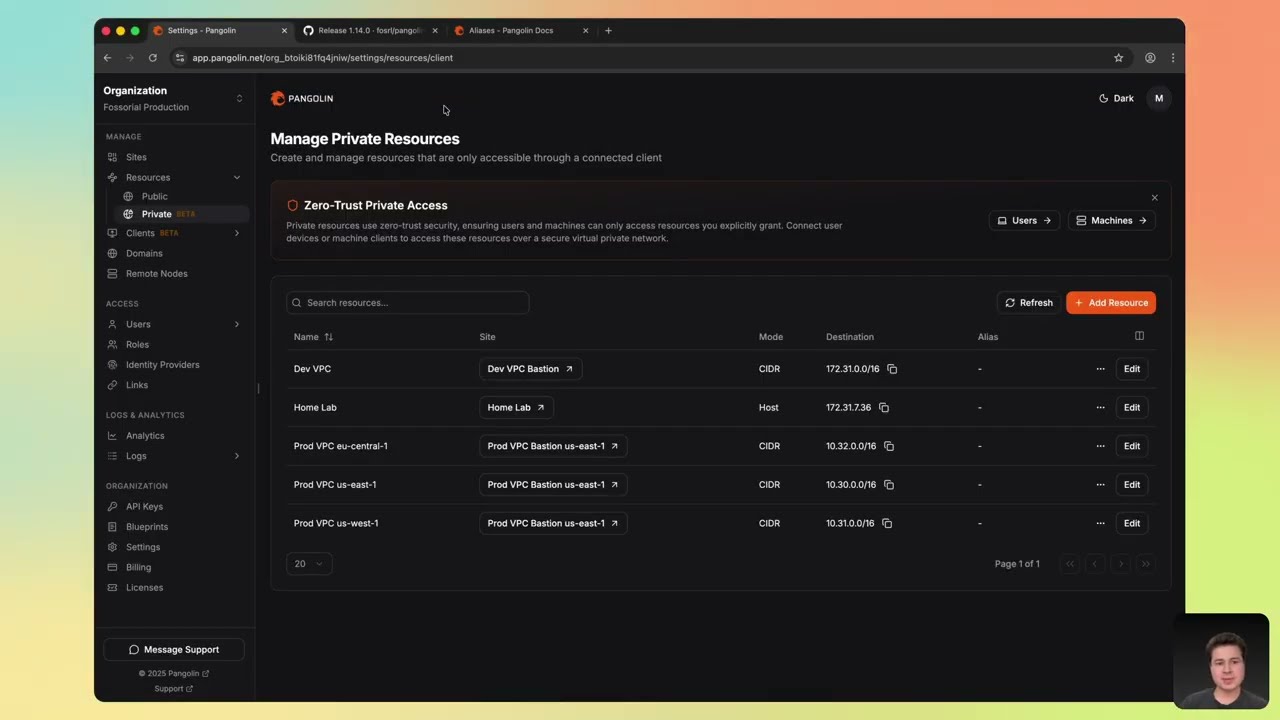Open the Chrome three-dot menu
1280x720 pixels.
(x=1172, y=58)
